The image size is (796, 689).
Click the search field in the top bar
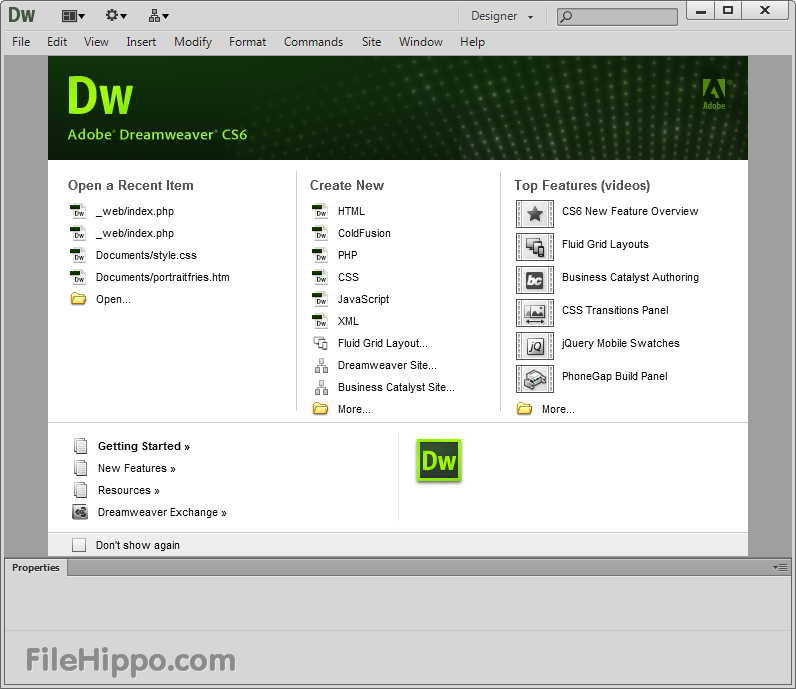point(617,17)
